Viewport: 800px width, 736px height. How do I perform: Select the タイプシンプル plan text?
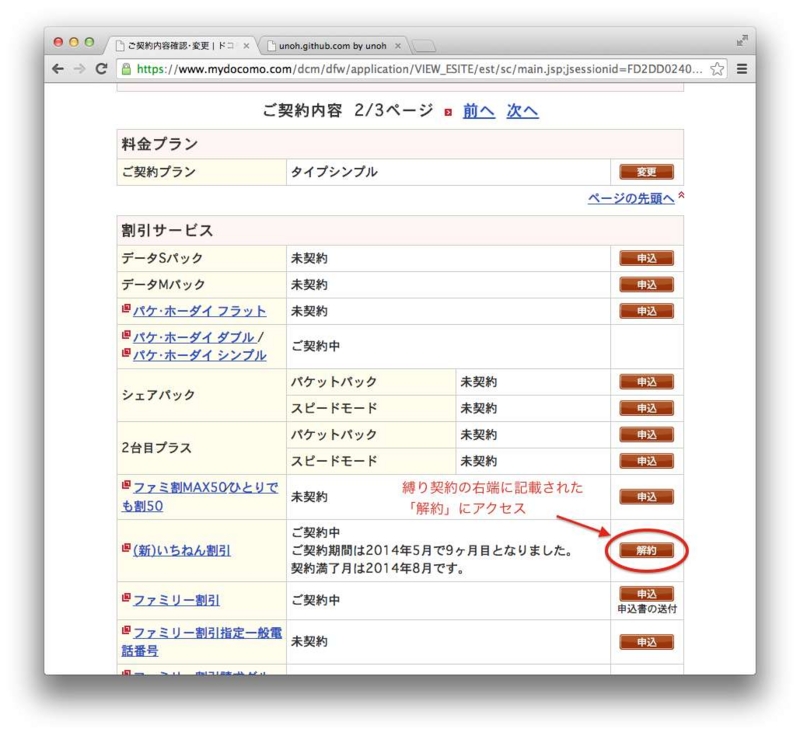point(334,172)
